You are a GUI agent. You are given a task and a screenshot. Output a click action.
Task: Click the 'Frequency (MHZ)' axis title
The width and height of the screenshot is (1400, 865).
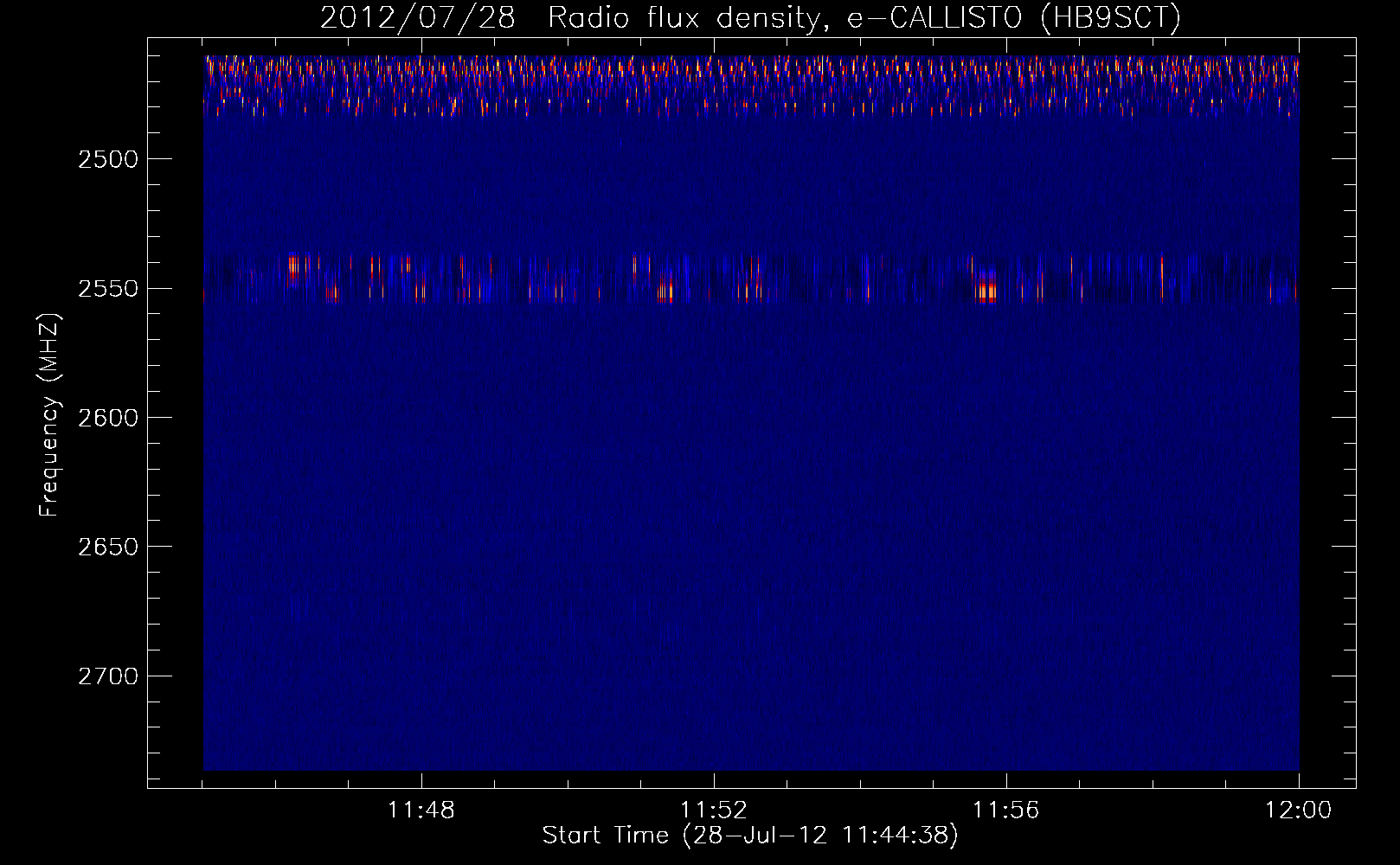click(x=50, y=415)
